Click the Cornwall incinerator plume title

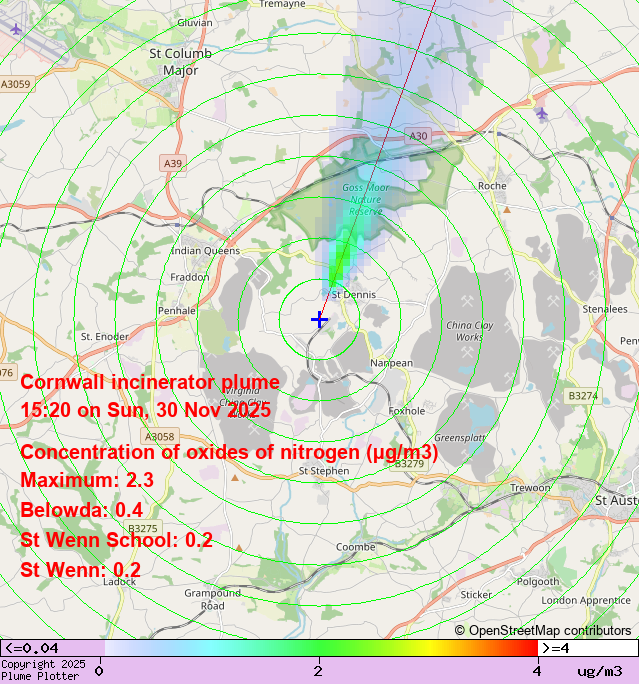point(150,382)
